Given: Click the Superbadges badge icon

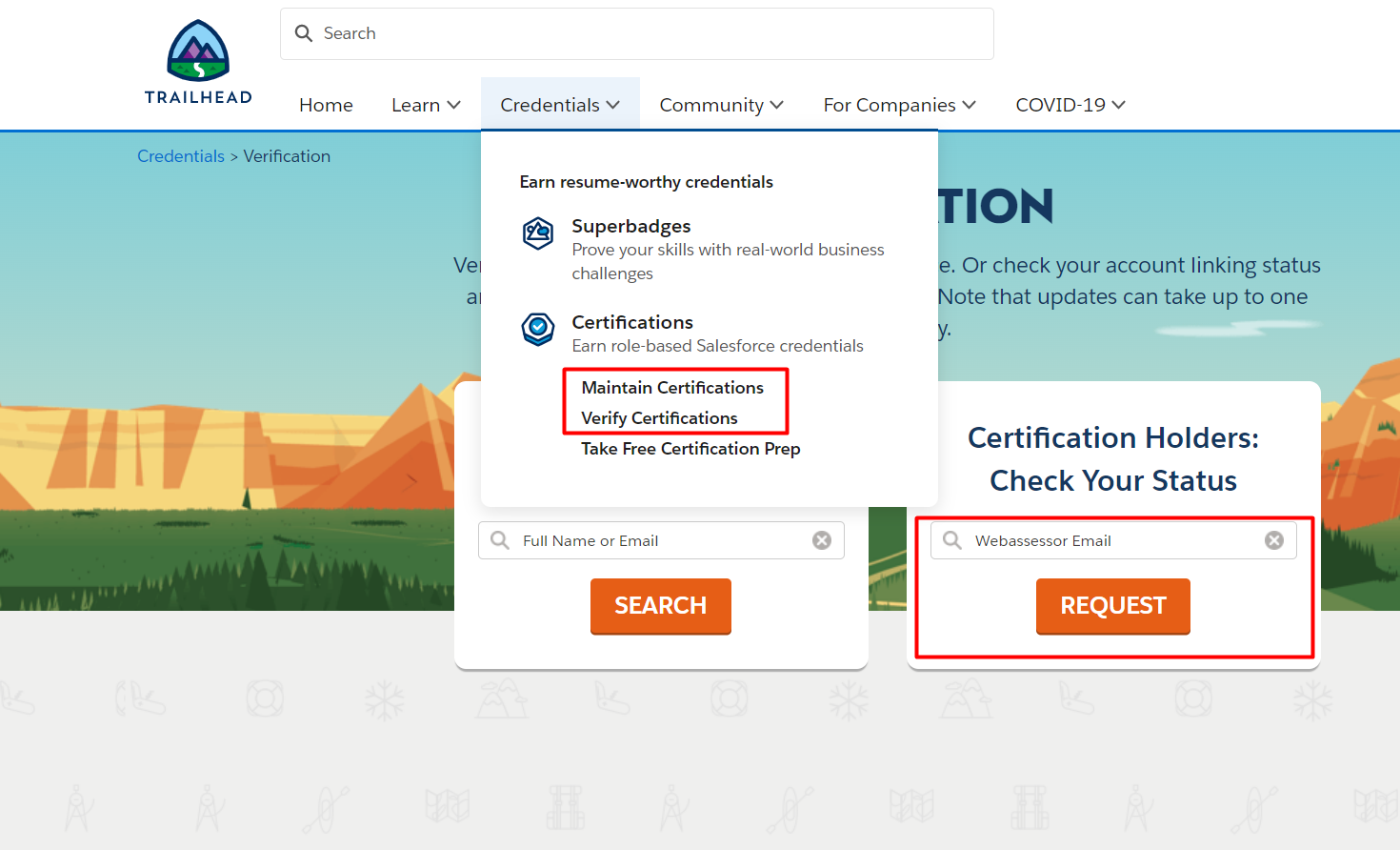Looking at the screenshot, I should coord(538,233).
